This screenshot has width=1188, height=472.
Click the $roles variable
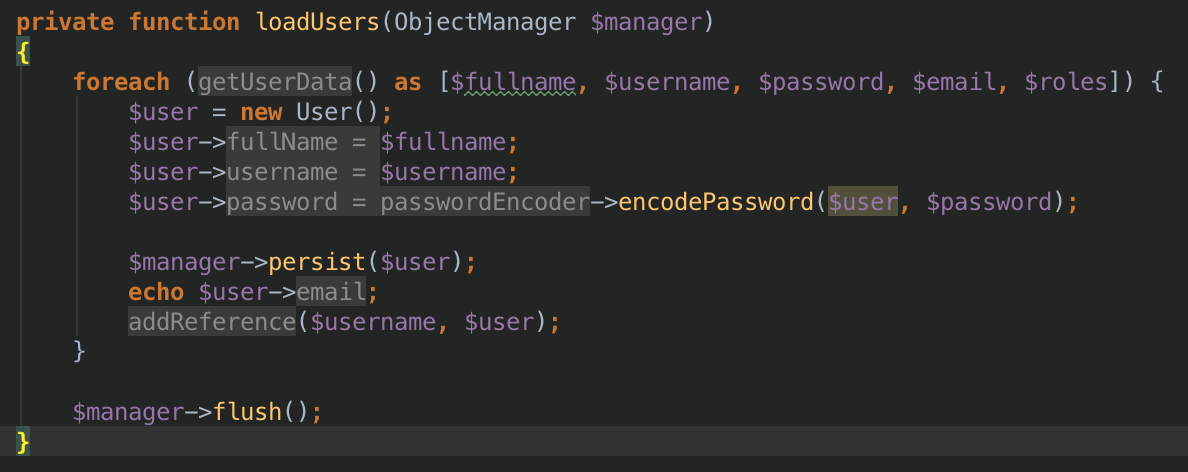[1066, 81]
